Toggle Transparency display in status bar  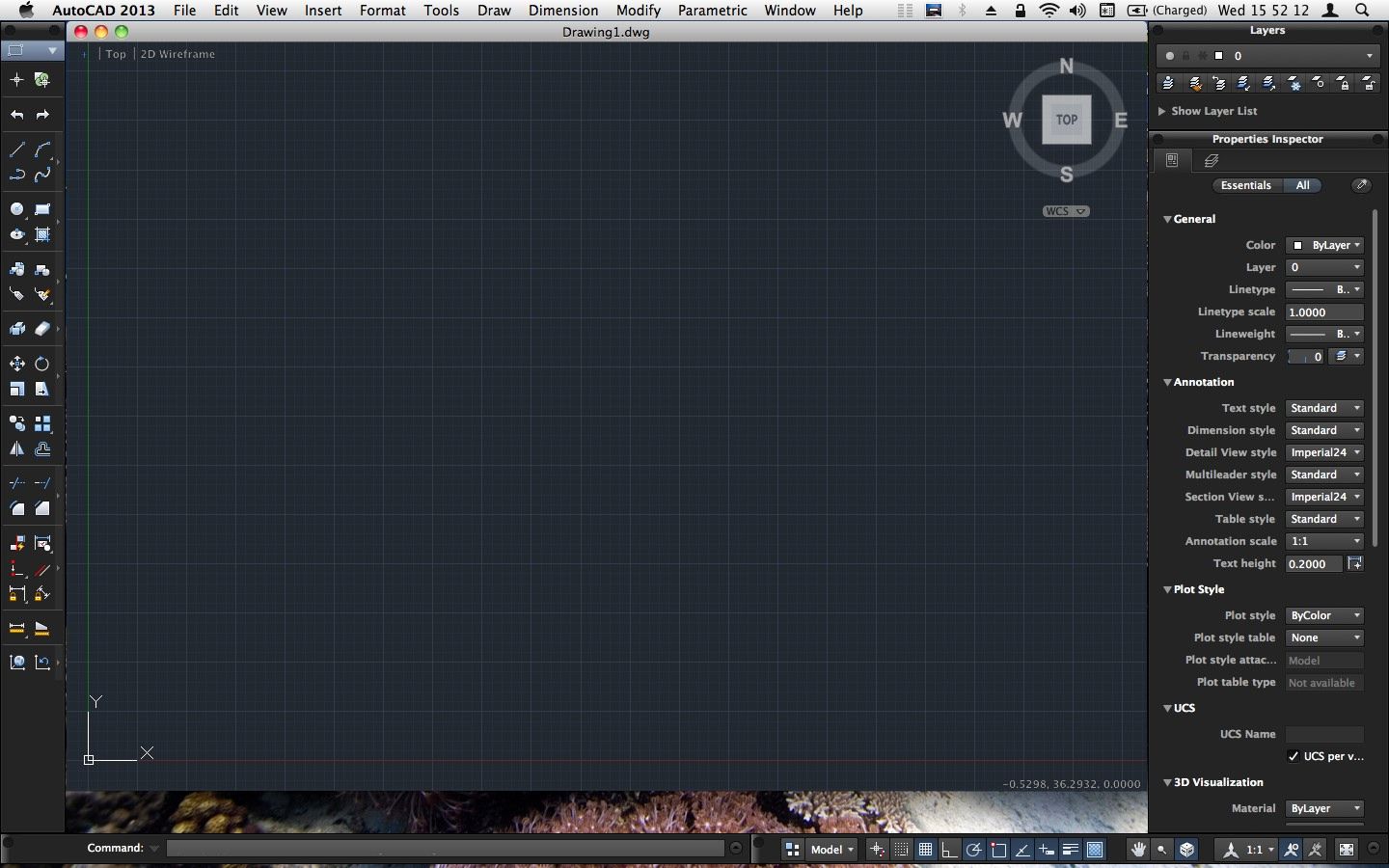pyautogui.click(x=1095, y=850)
